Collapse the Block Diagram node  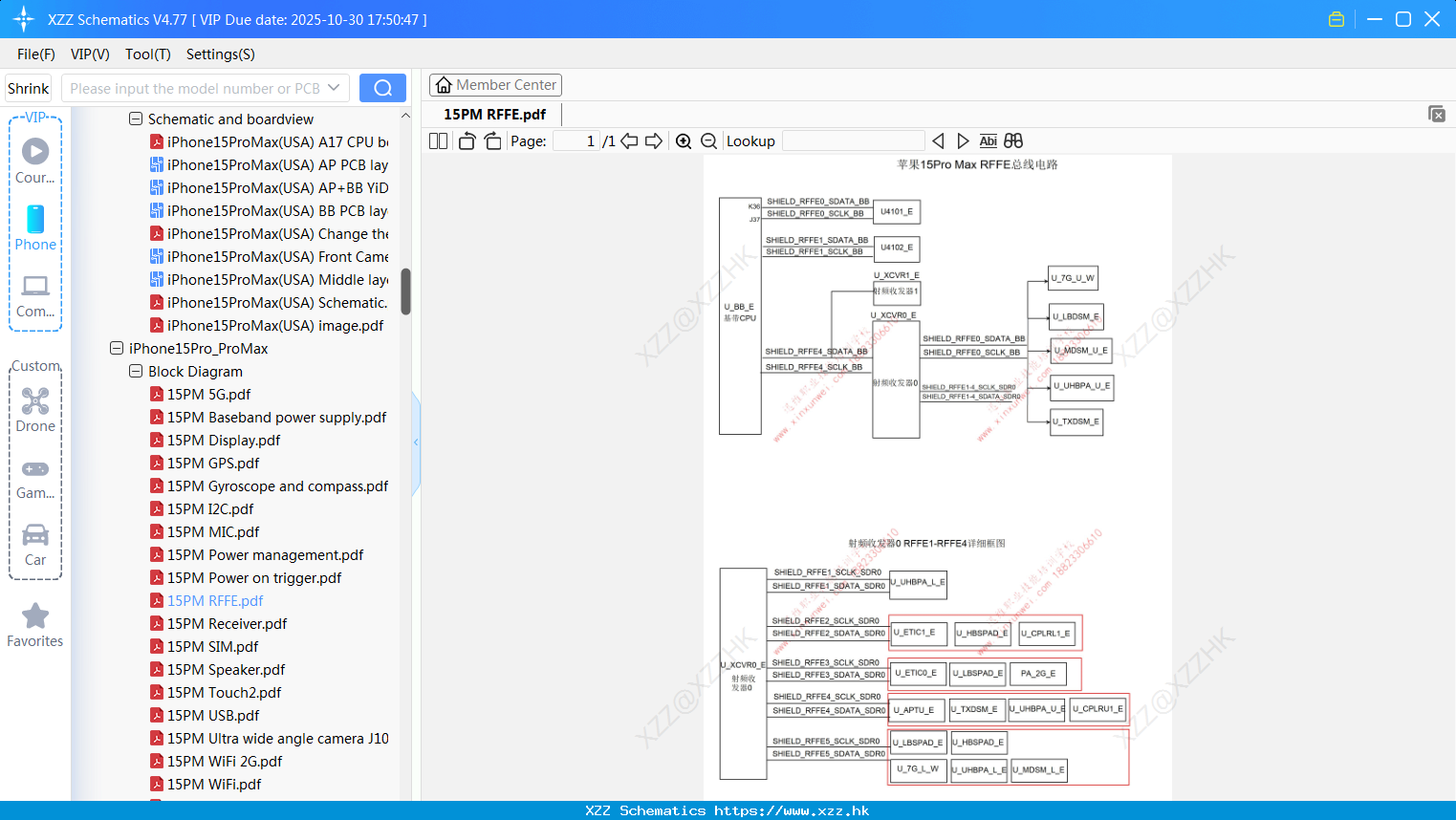point(136,372)
